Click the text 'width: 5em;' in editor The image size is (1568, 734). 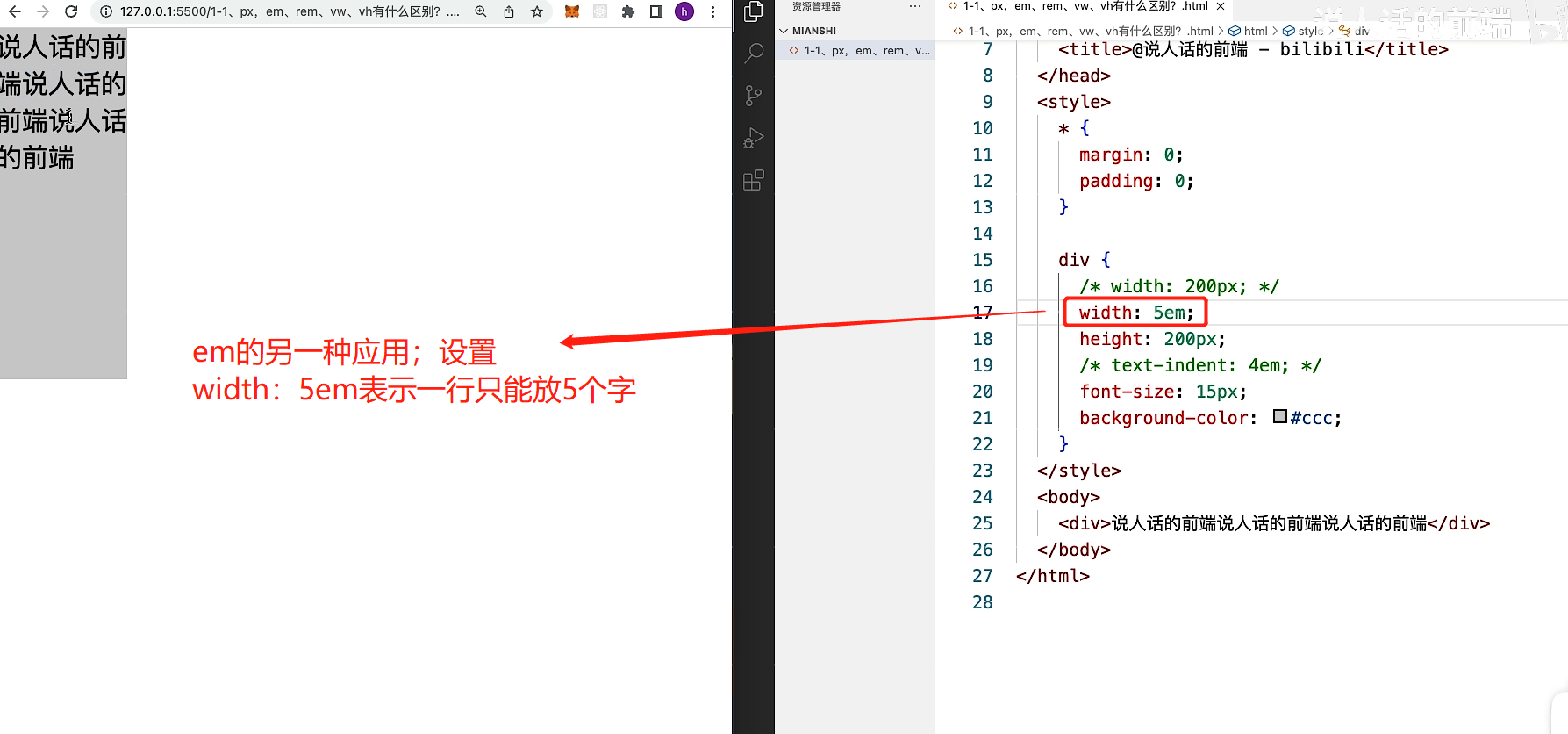point(1136,313)
